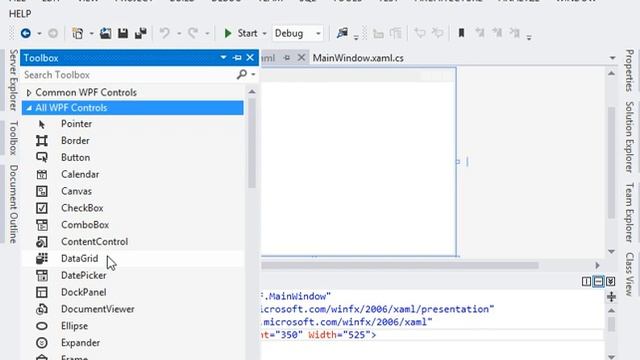Open the Start button dropdown arrow
Screen dimensions: 640x360
point(264,33)
